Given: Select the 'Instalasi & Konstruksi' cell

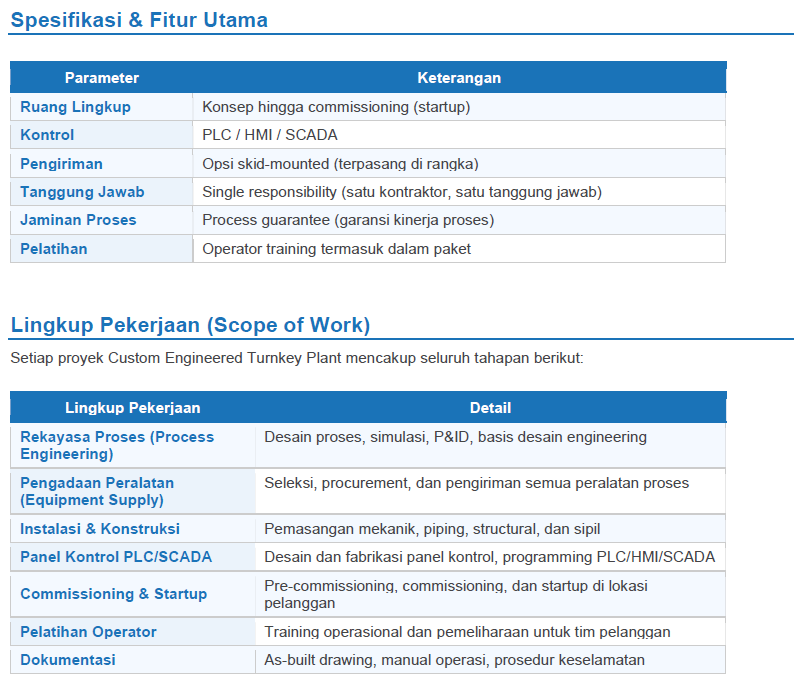Looking at the screenshot, I should point(133,528).
